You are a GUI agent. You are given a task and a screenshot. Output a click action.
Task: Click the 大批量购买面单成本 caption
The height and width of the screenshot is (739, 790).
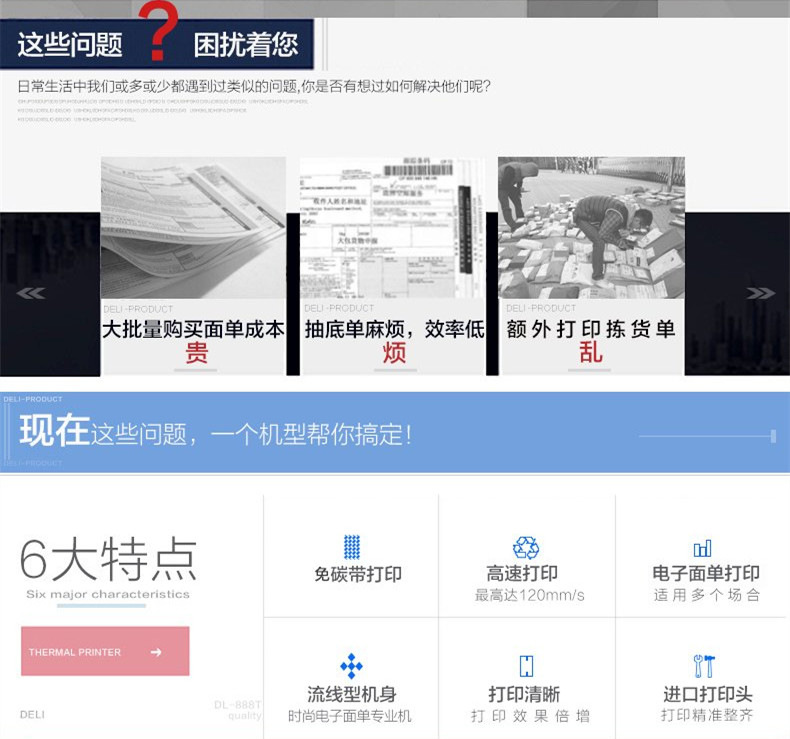[x=193, y=329]
